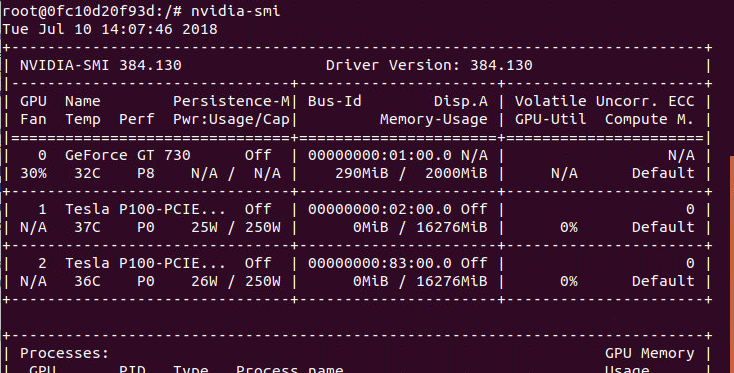Click the GeForce GT 730 name
This screenshot has width=734, height=373.
point(128,155)
